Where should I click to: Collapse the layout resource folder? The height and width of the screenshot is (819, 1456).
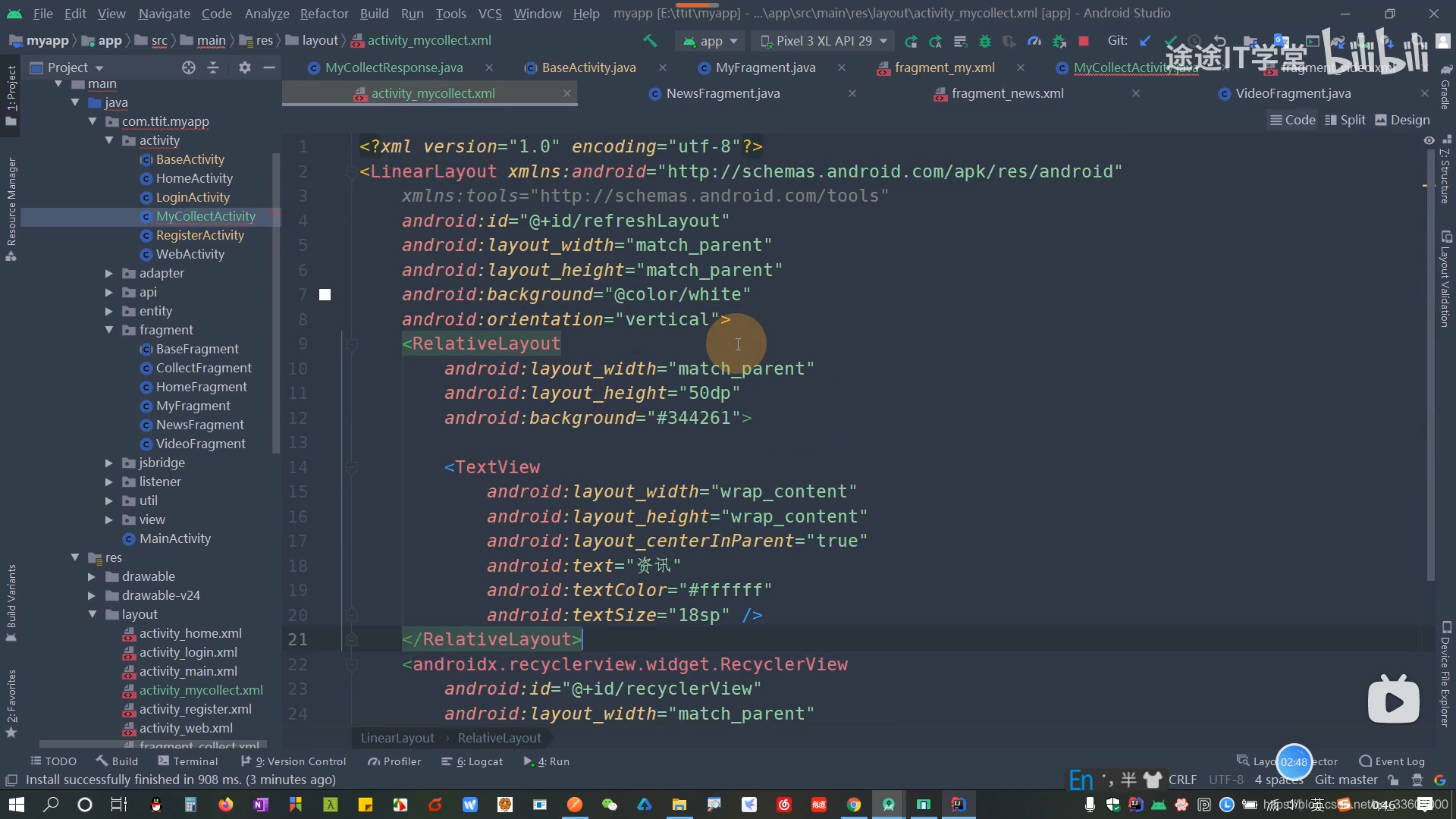pyautogui.click(x=92, y=614)
